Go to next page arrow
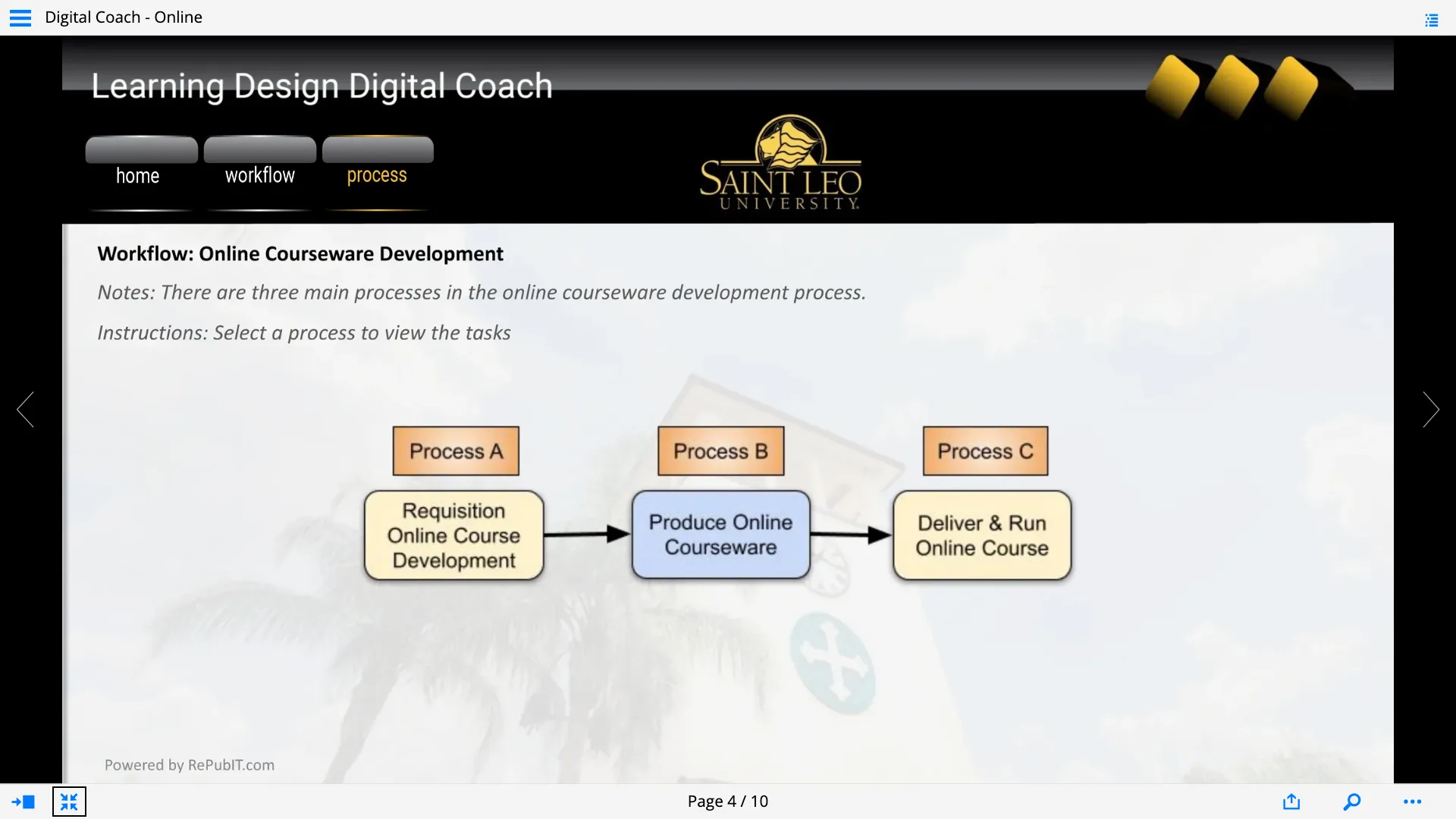1456x819 pixels. (1430, 409)
